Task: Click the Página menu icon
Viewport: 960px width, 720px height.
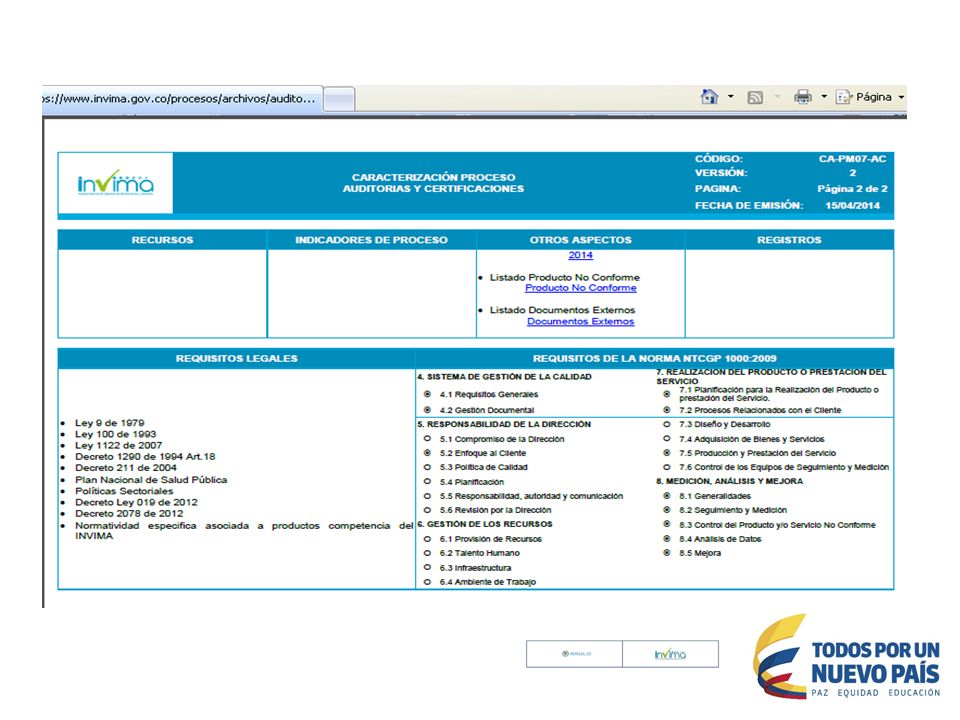Action: click(844, 97)
